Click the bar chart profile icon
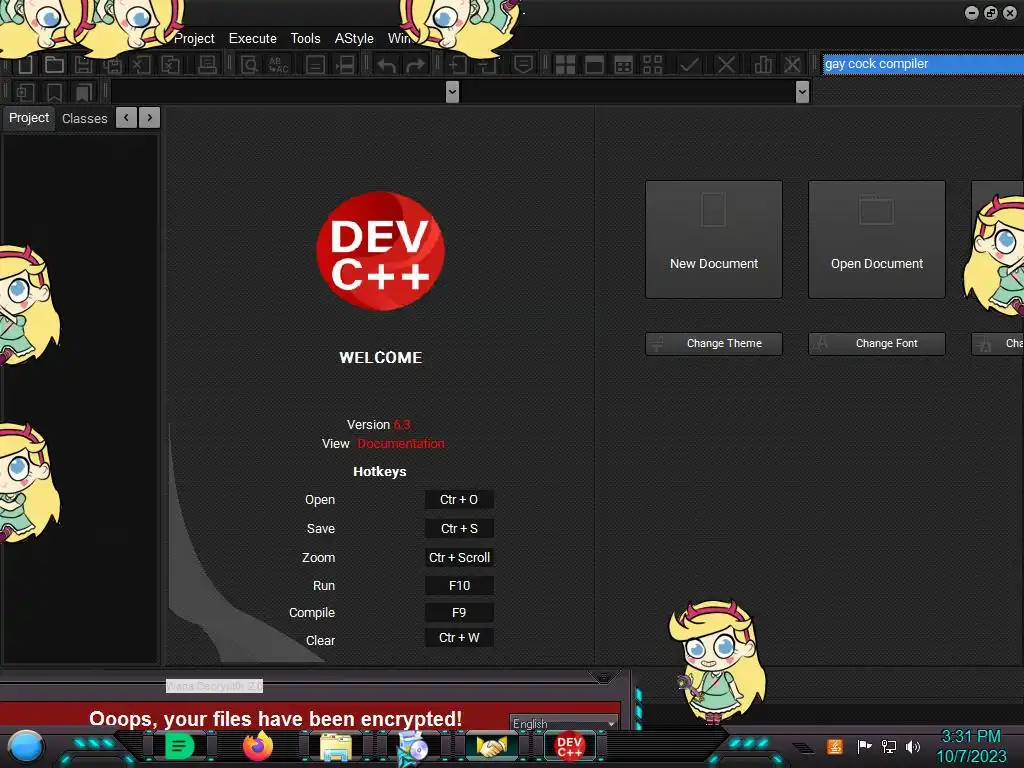The image size is (1024, 768). 763,64
